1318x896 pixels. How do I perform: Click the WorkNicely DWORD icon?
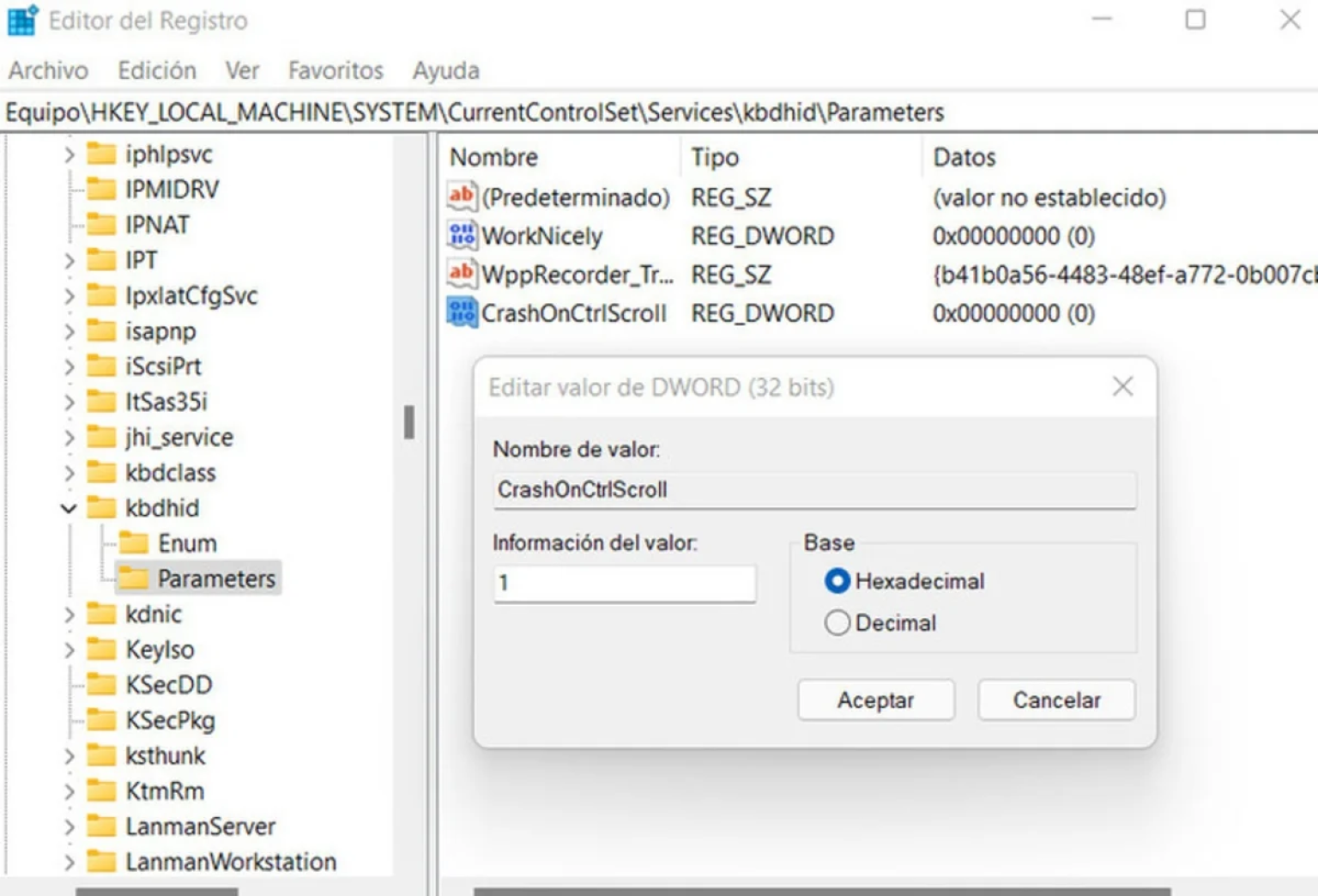[462, 235]
